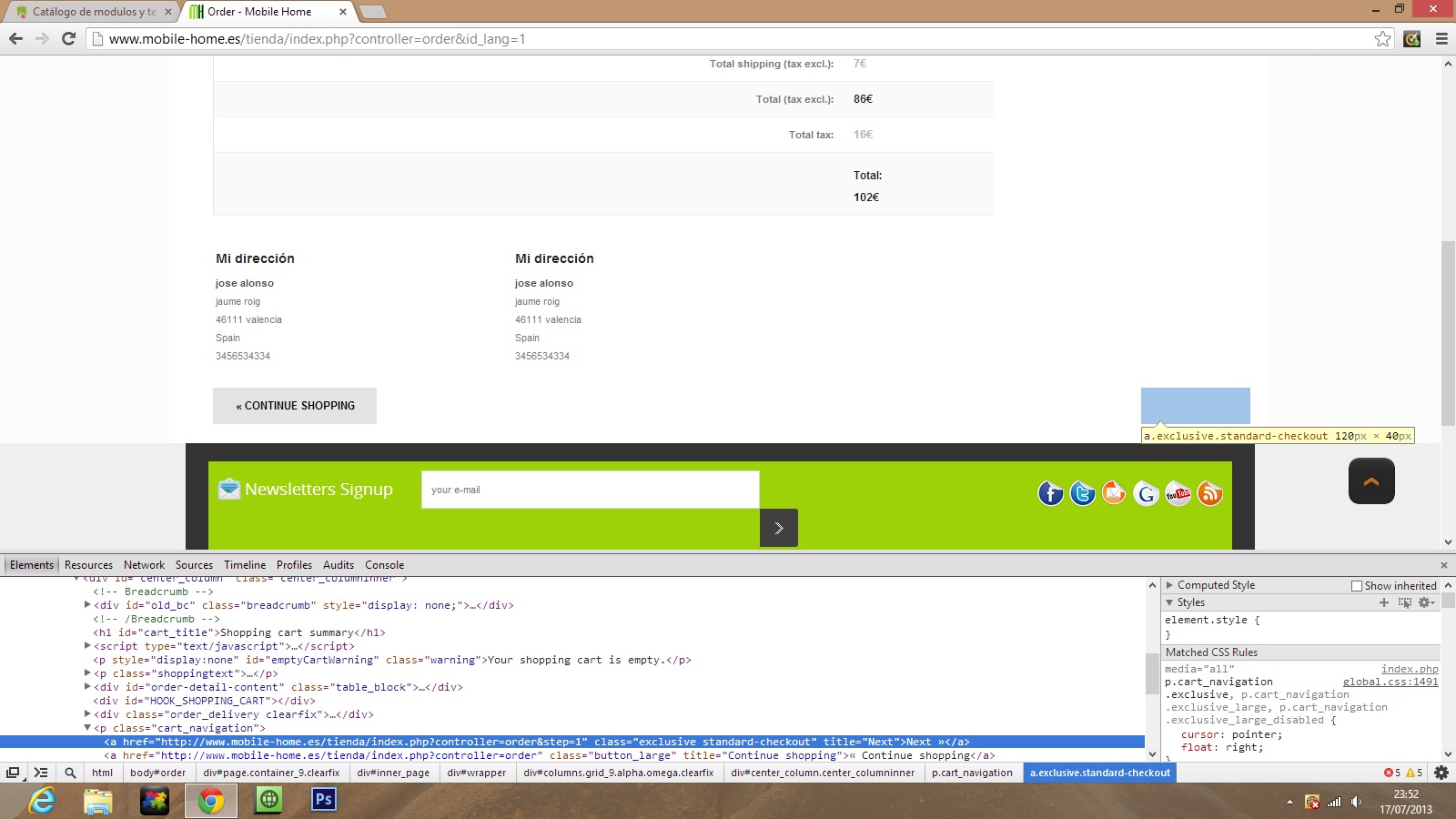This screenshot has height=819, width=1456.
Task: Select p.cart_navigation in the breadcrumb
Action: point(972,773)
